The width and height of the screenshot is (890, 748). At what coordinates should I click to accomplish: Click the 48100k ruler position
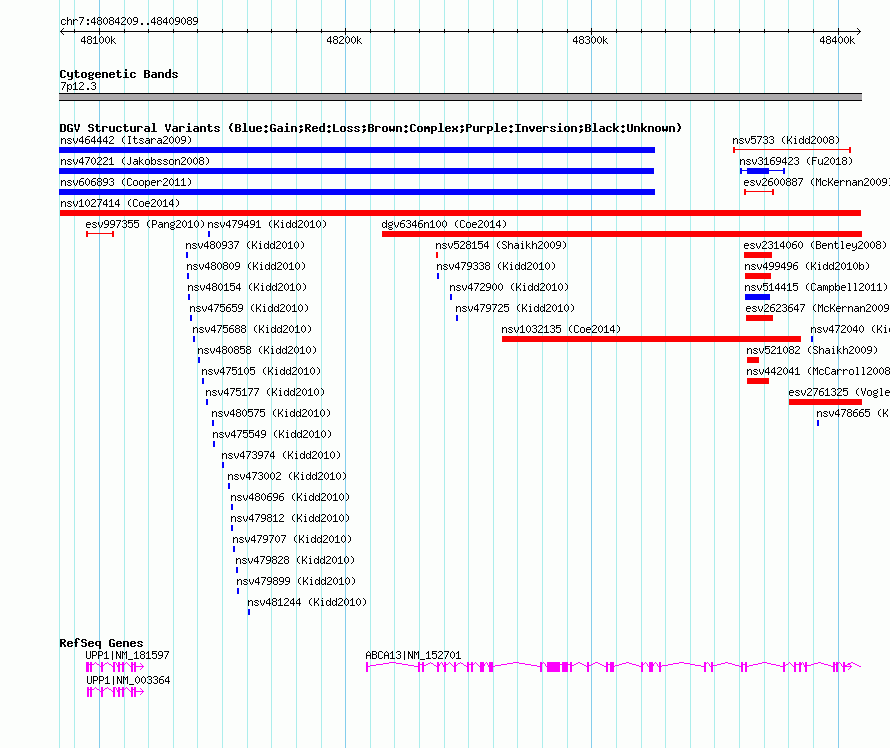(x=98, y=40)
